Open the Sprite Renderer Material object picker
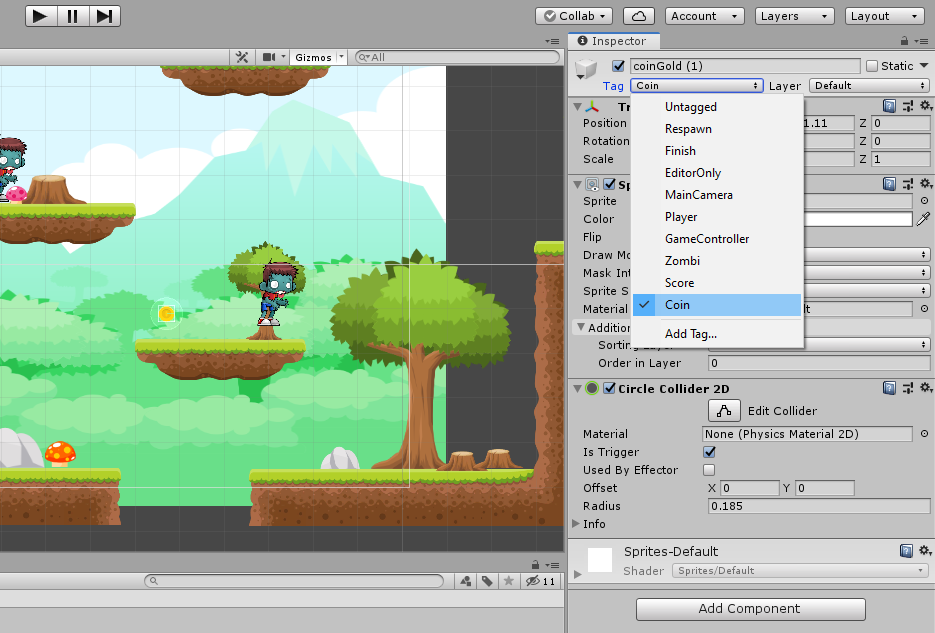Image resolution: width=935 pixels, height=633 pixels. click(924, 309)
